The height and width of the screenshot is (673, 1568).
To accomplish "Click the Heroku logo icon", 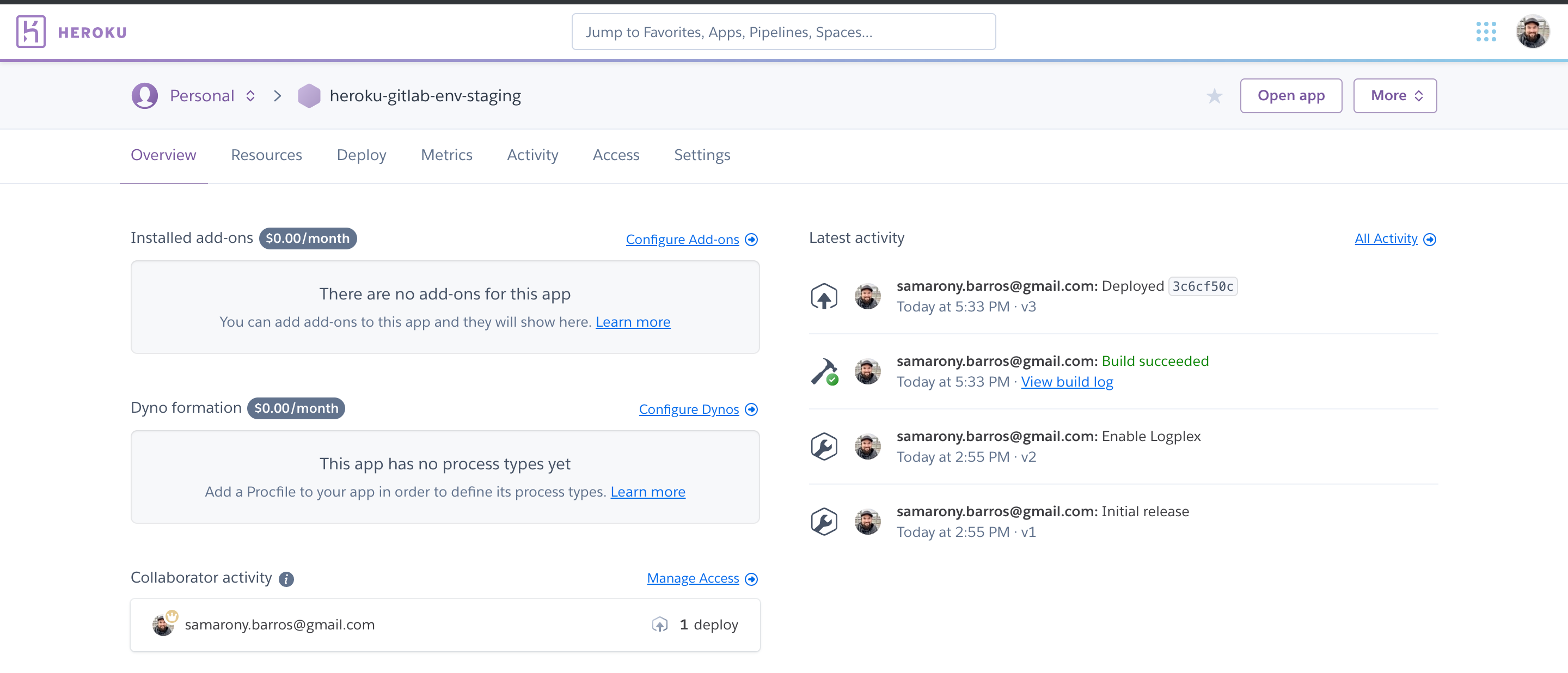I will (30, 32).
